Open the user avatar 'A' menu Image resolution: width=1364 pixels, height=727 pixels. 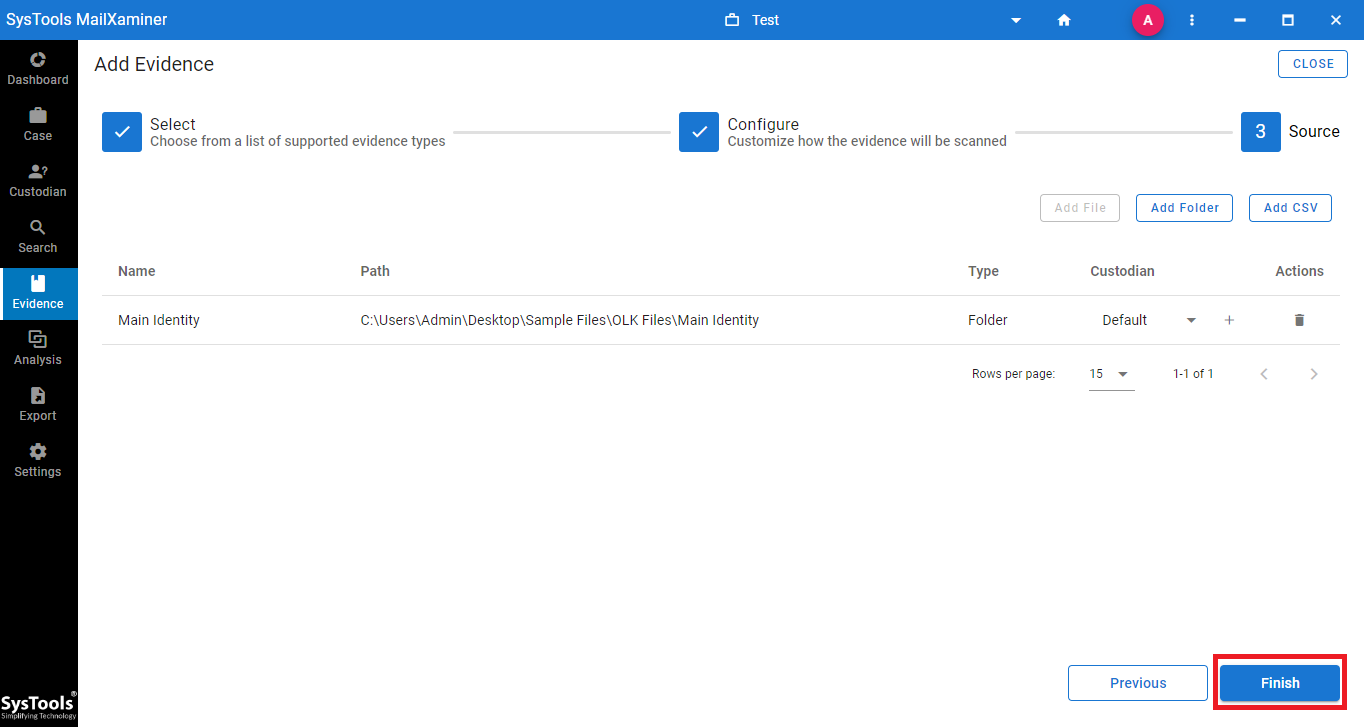pyautogui.click(x=1147, y=20)
